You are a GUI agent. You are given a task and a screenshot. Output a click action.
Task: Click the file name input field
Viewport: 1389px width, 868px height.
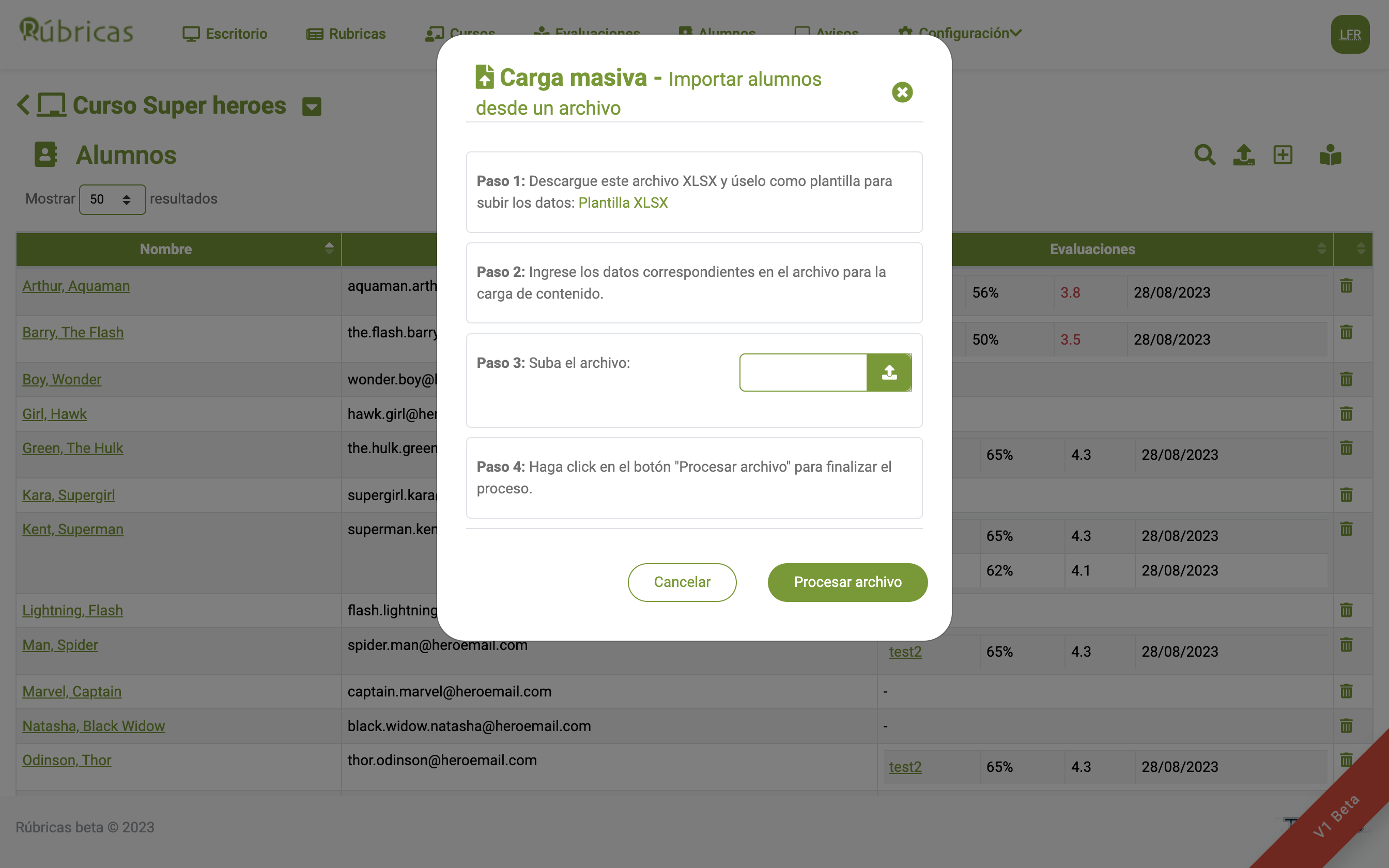(803, 373)
